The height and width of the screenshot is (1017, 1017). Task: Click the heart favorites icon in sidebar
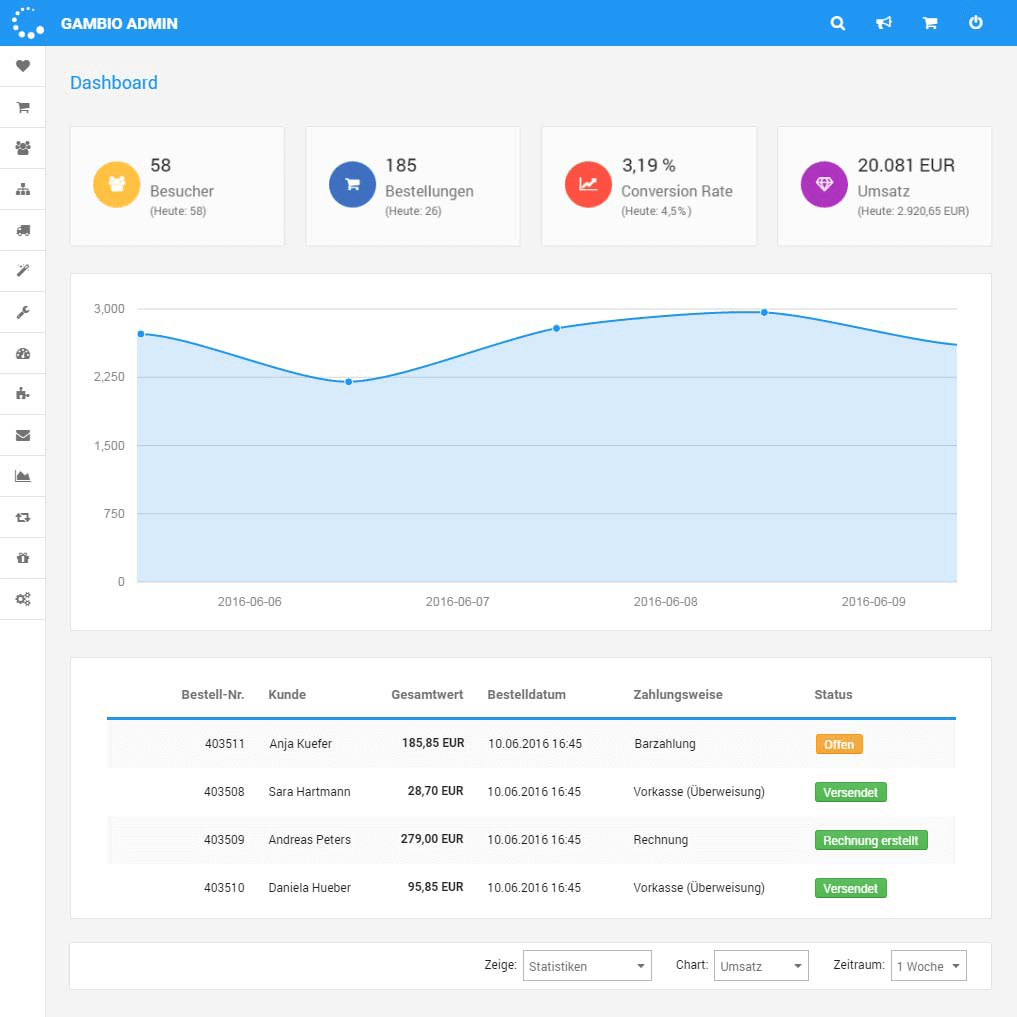(23, 66)
